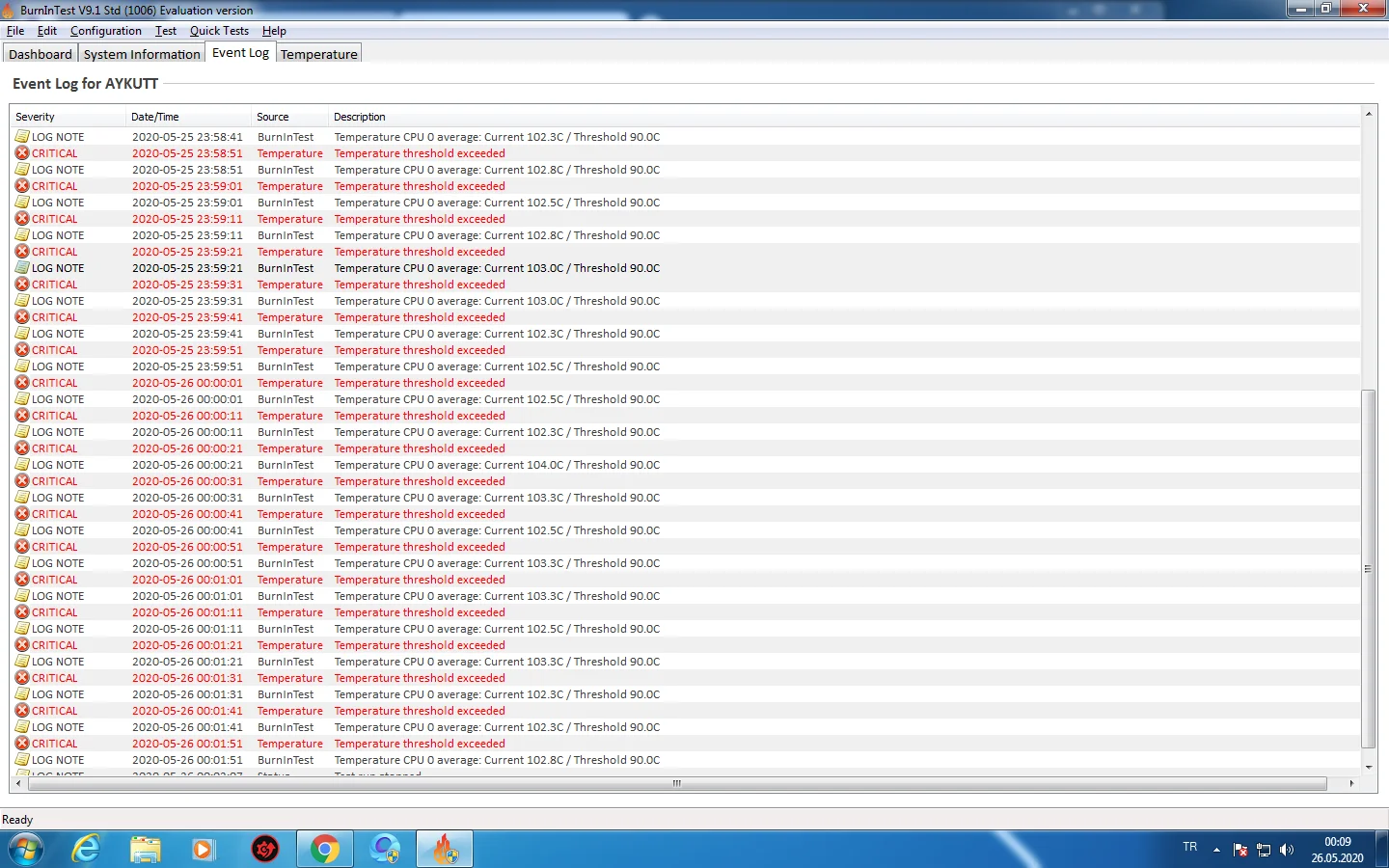1389x868 pixels.
Task: Click the CRITICAL error icon at 00:00:01
Action: tap(22, 382)
